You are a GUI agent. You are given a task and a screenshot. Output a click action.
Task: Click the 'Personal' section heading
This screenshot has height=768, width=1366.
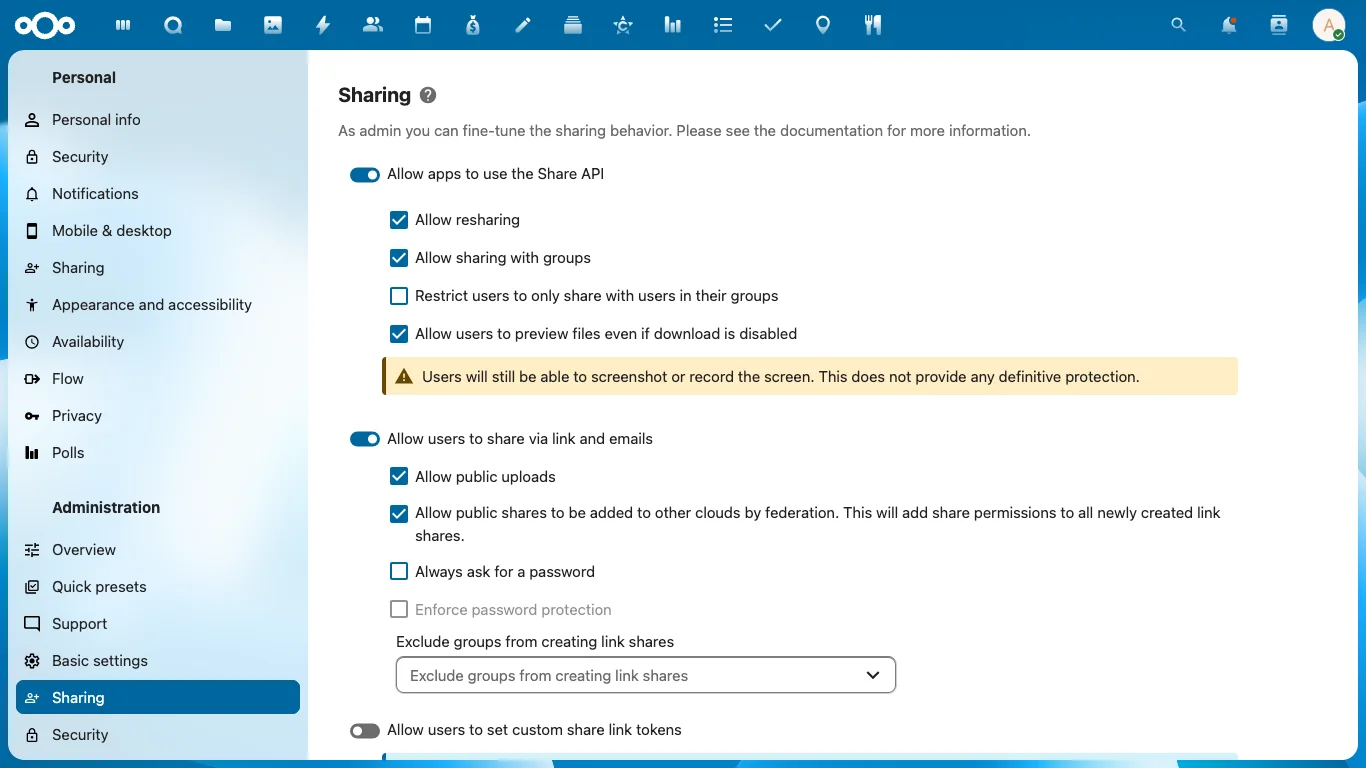84,78
